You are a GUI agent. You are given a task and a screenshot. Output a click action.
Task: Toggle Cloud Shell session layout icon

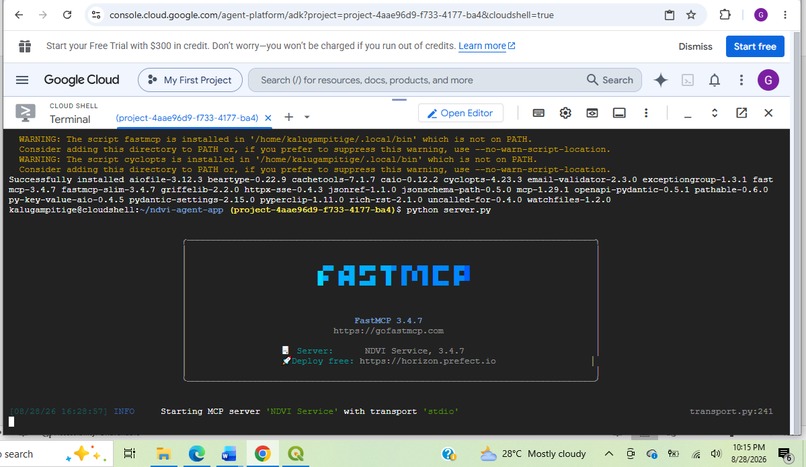[619, 113]
